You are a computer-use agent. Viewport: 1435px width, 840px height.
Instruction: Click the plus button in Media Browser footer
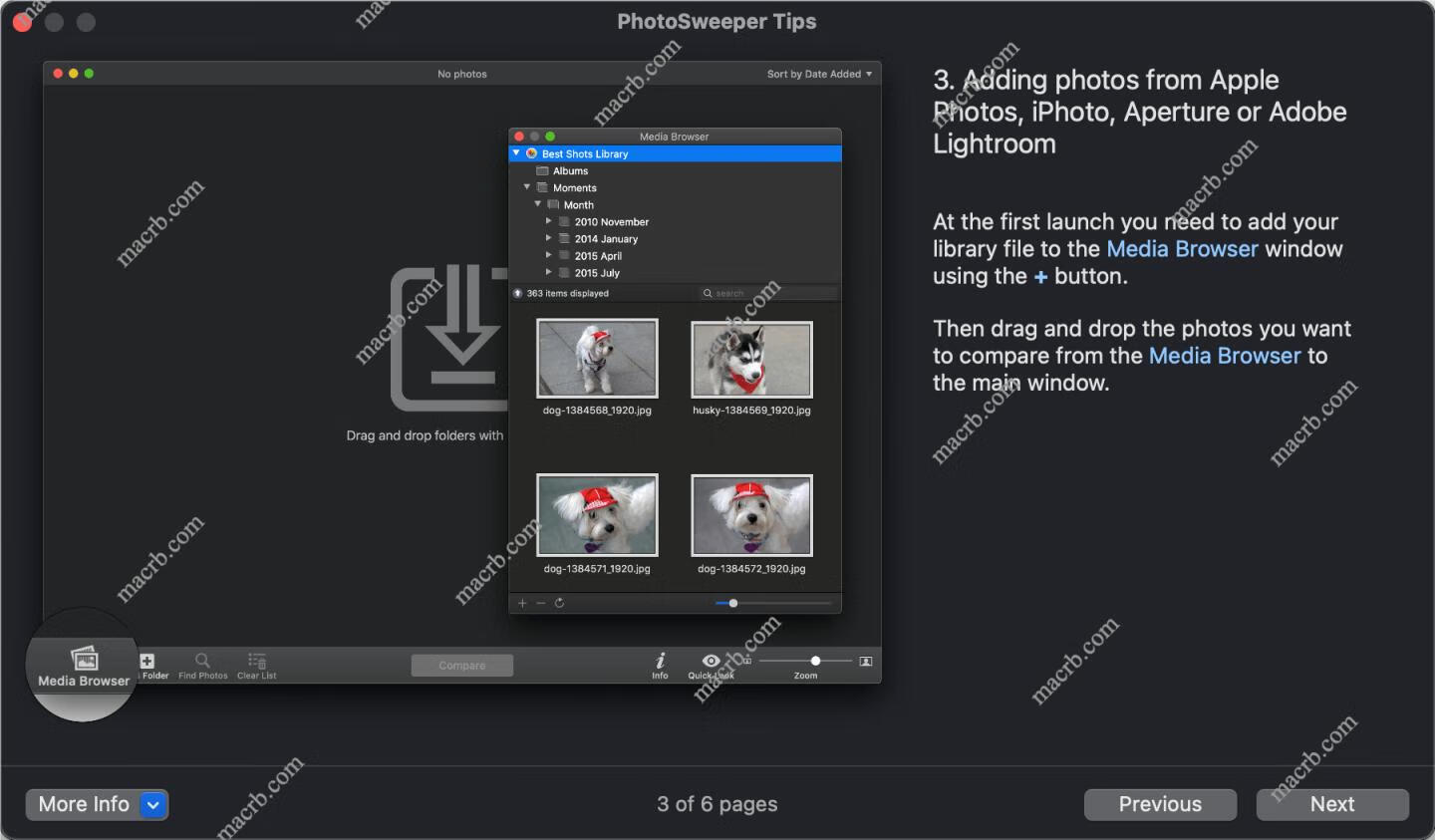[x=522, y=603]
